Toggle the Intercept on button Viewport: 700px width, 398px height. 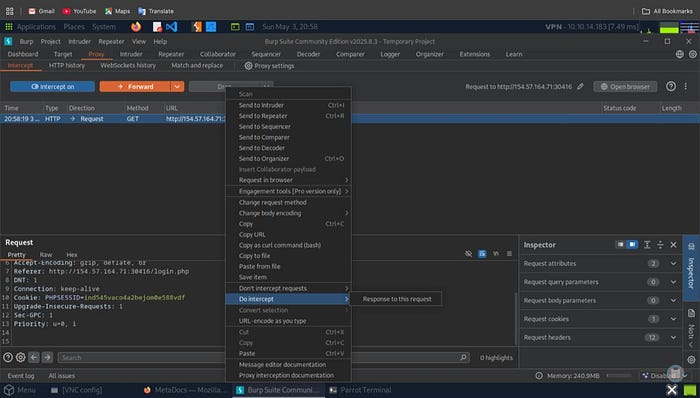53,87
